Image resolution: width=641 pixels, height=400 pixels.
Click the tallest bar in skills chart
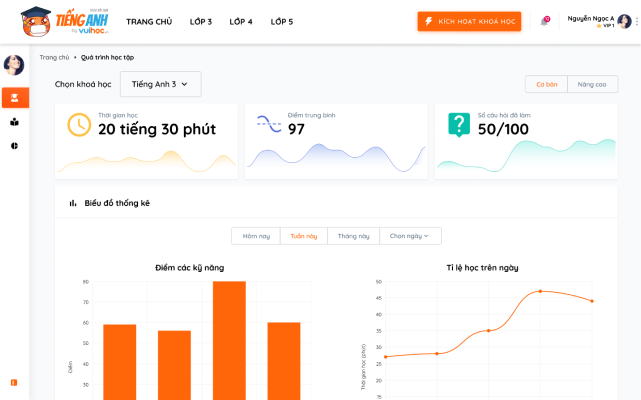[229, 340]
